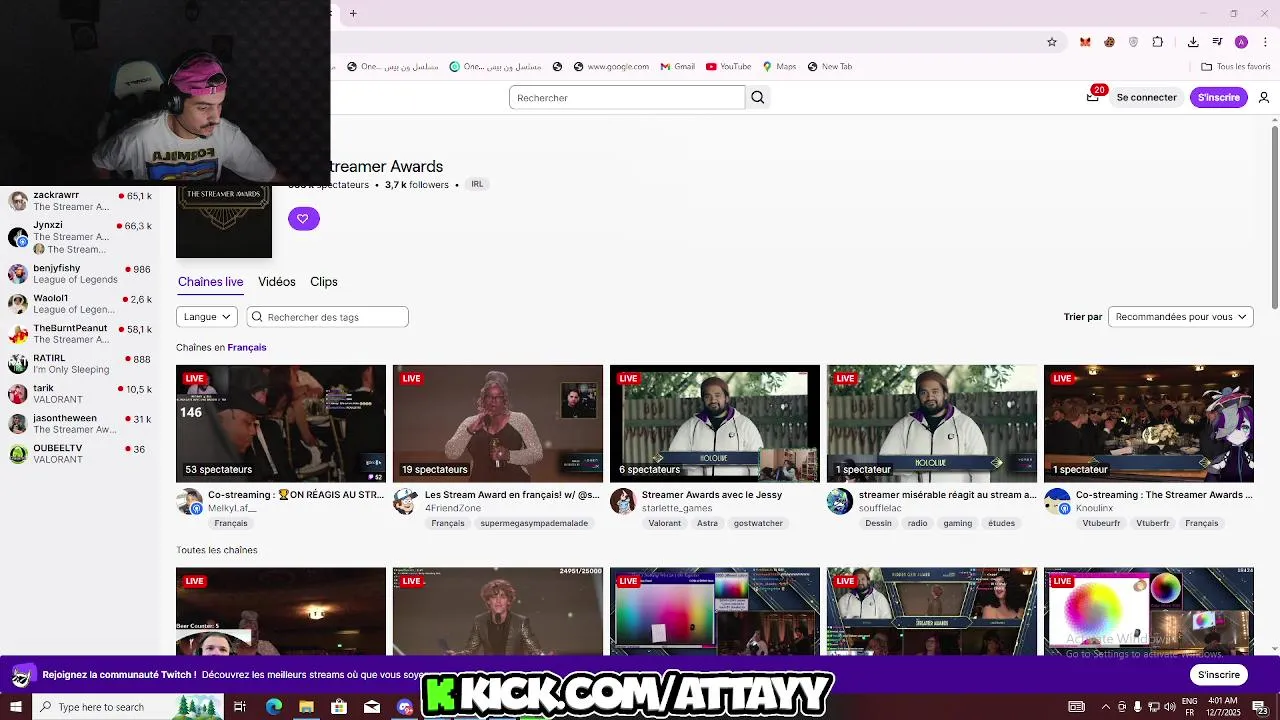Click S'inscrire button in bottom banner

click(x=1219, y=675)
